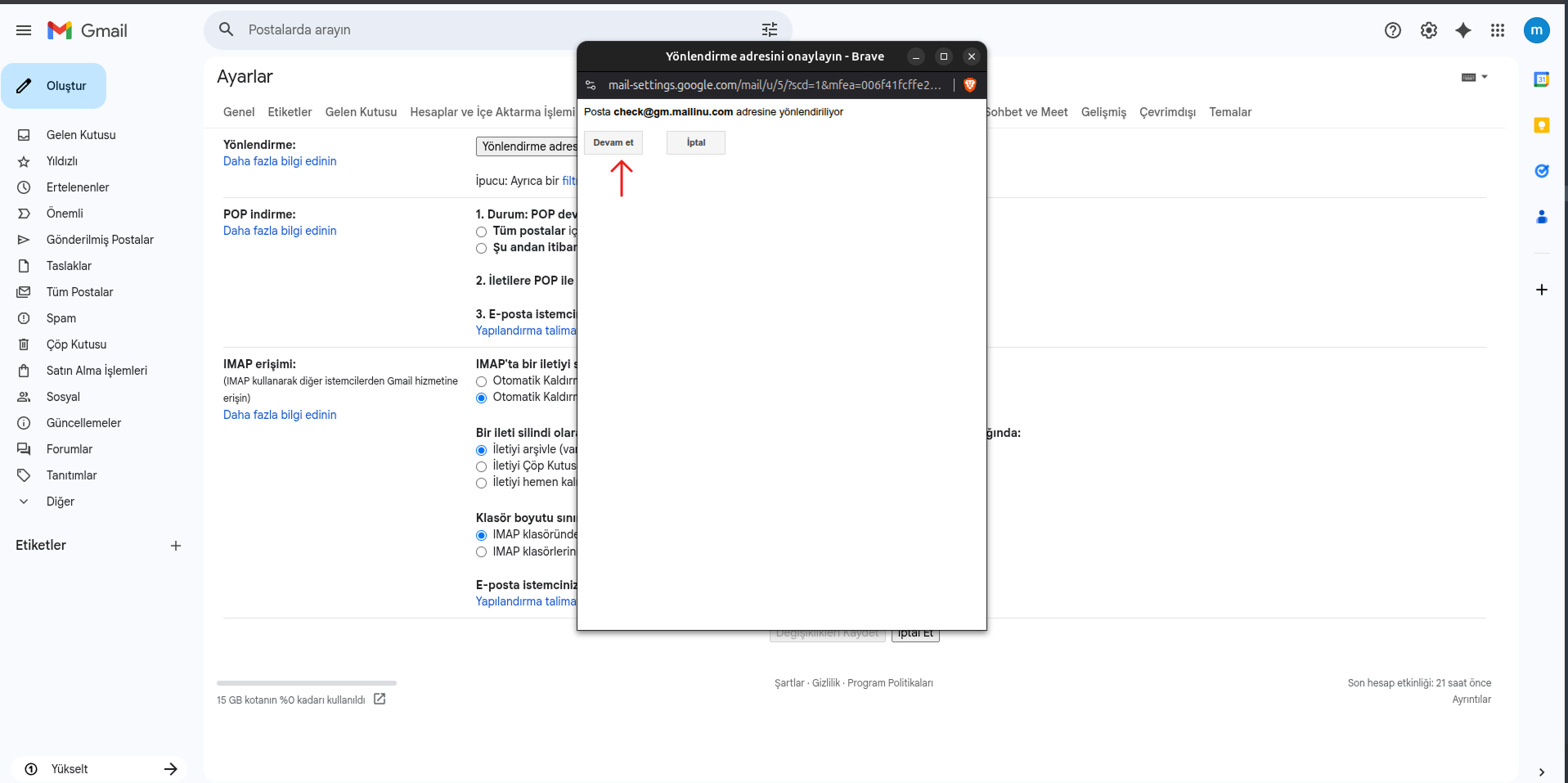Open the Tanıtımlar category
This screenshot has width=1568, height=783.
coord(71,475)
